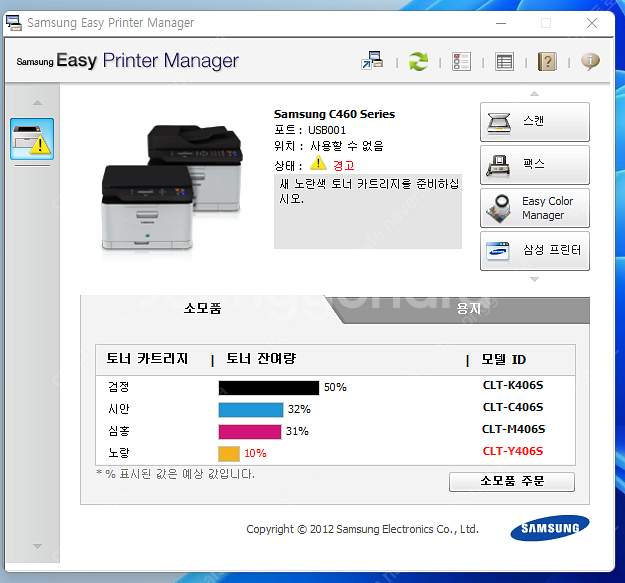
Task: Click the magenta toner level bar
Action: point(250,432)
